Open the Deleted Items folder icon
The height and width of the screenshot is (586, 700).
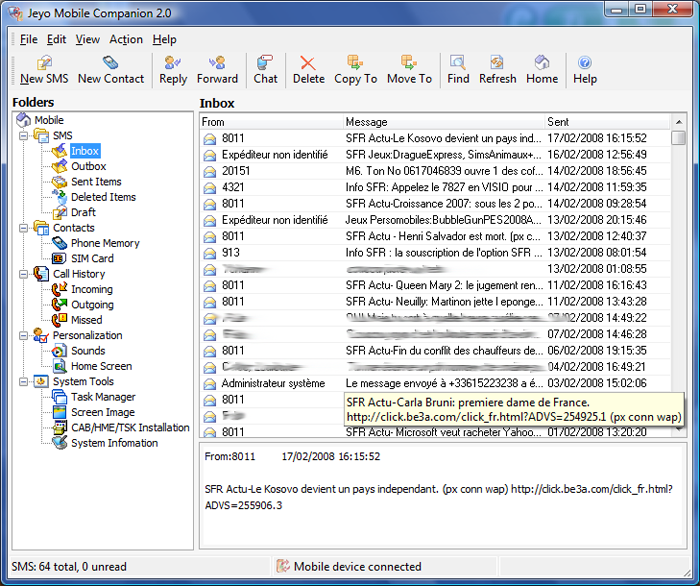(59, 197)
